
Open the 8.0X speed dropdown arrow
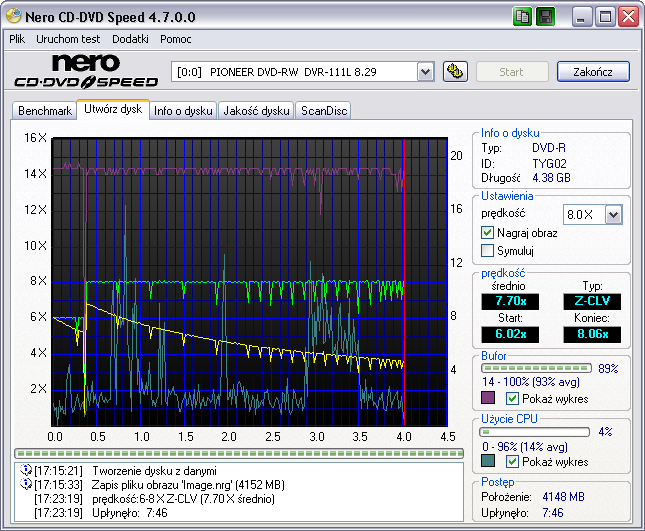click(613, 214)
